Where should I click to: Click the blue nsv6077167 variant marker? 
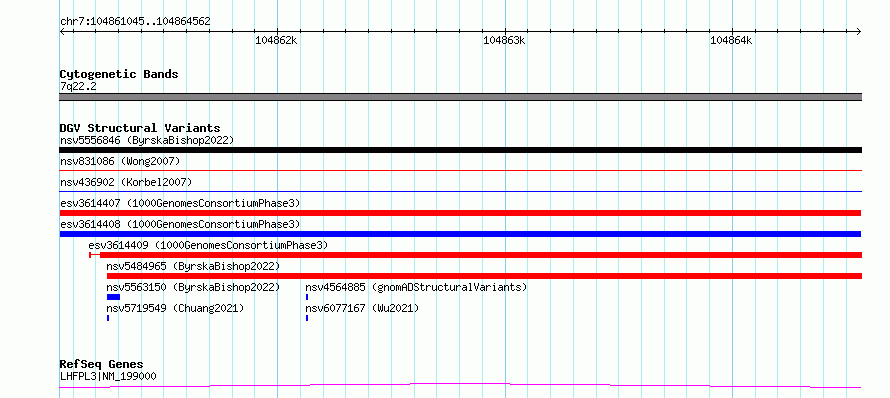click(307, 318)
